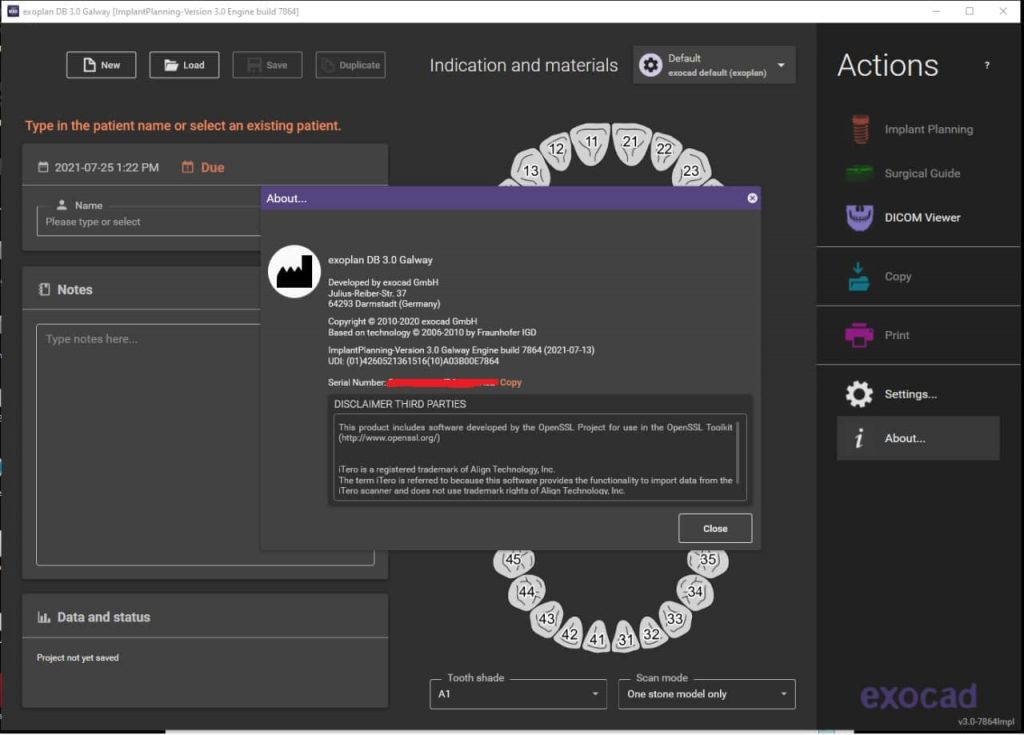Toggle tooth 21 on the dental chart
Image resolution: width=1024 pixels, height=735 pixels.
[630, 142]
